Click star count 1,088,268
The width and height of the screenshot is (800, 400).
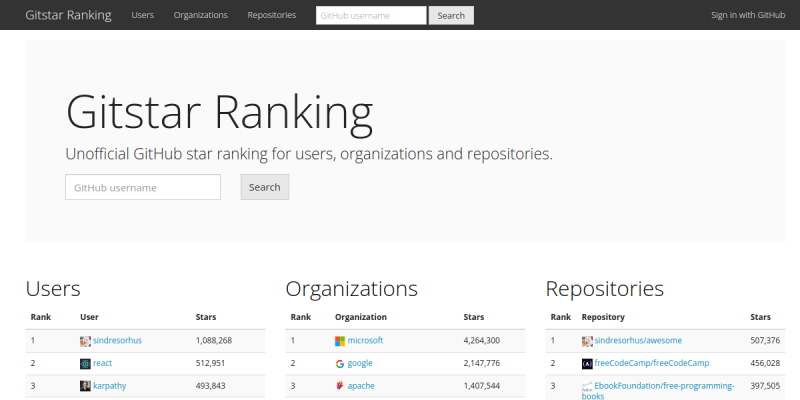tap(214, 340)
